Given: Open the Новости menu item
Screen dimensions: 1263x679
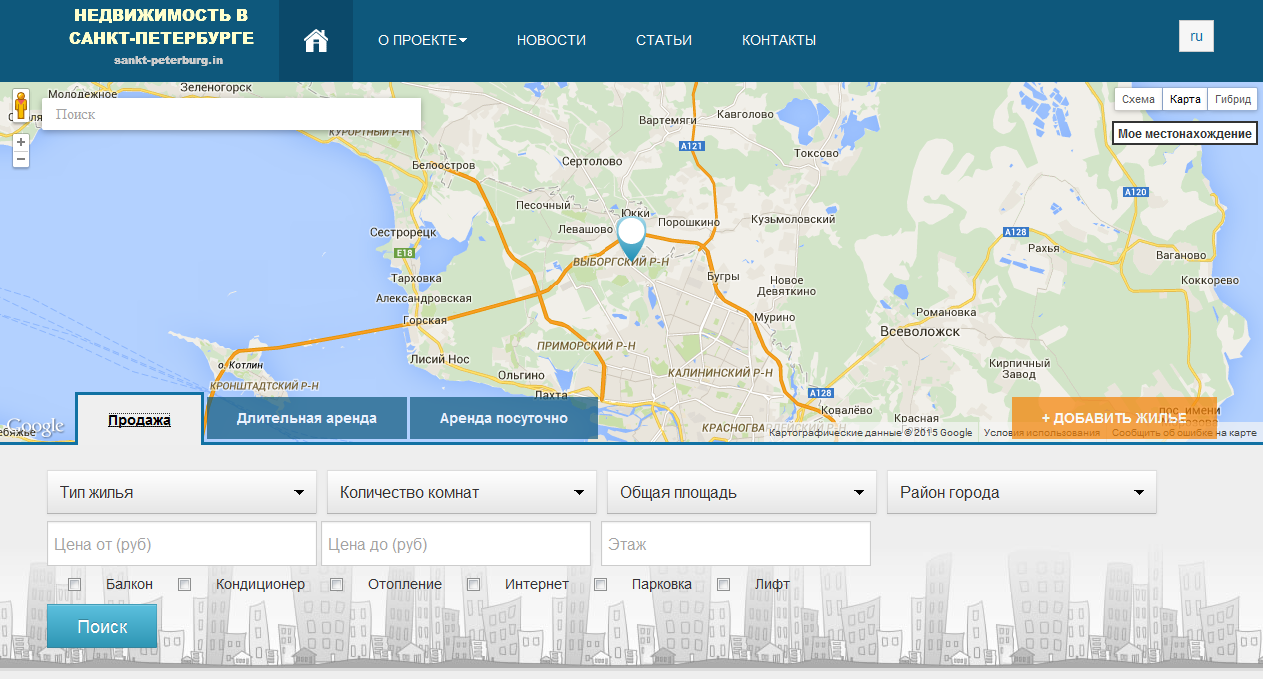Looking at the screenshot, I should (551, 40).
